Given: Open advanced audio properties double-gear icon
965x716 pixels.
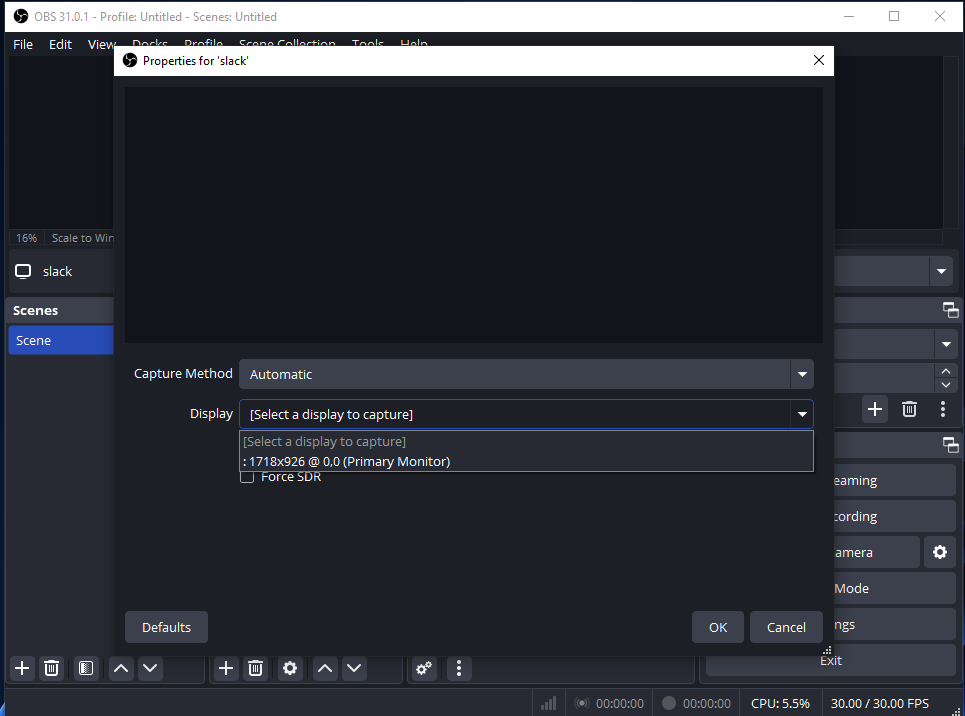Looking at the screenshot, I should click(424, 668).
